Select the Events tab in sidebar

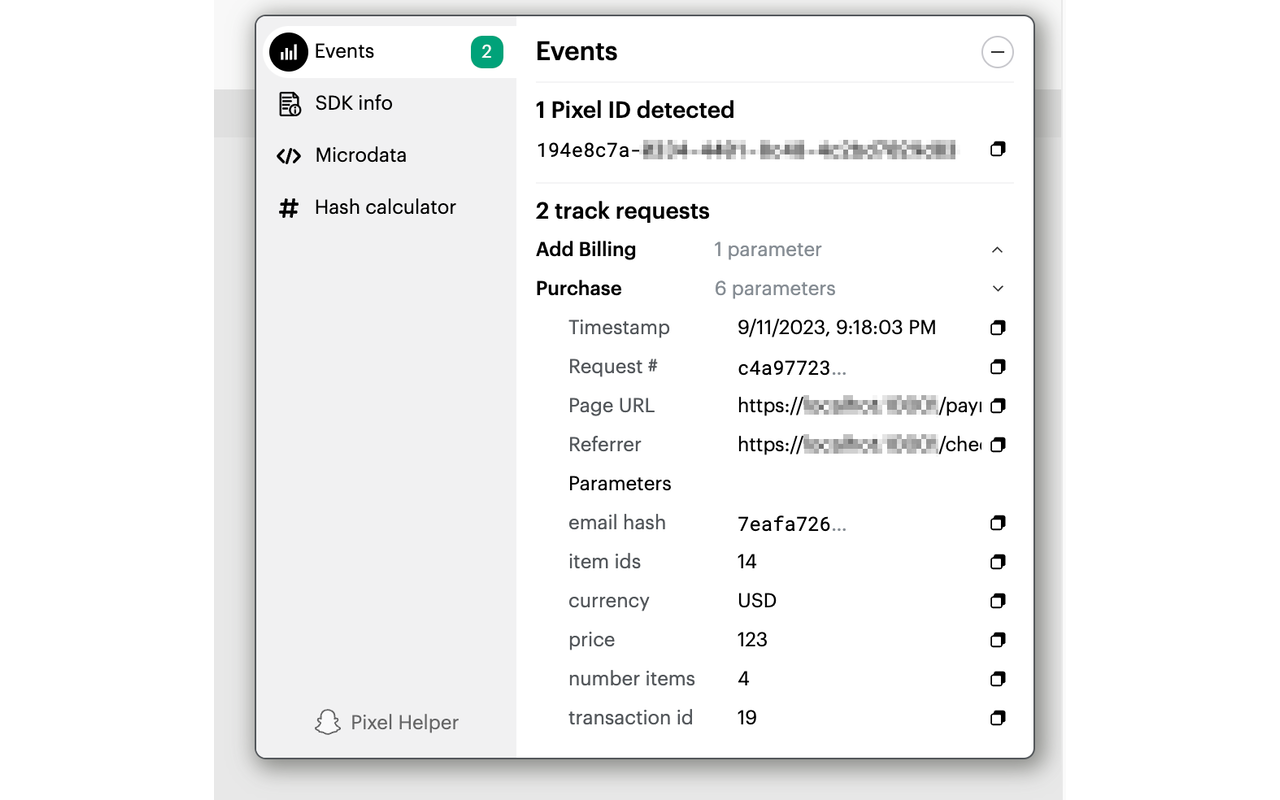tap(344, 51)
